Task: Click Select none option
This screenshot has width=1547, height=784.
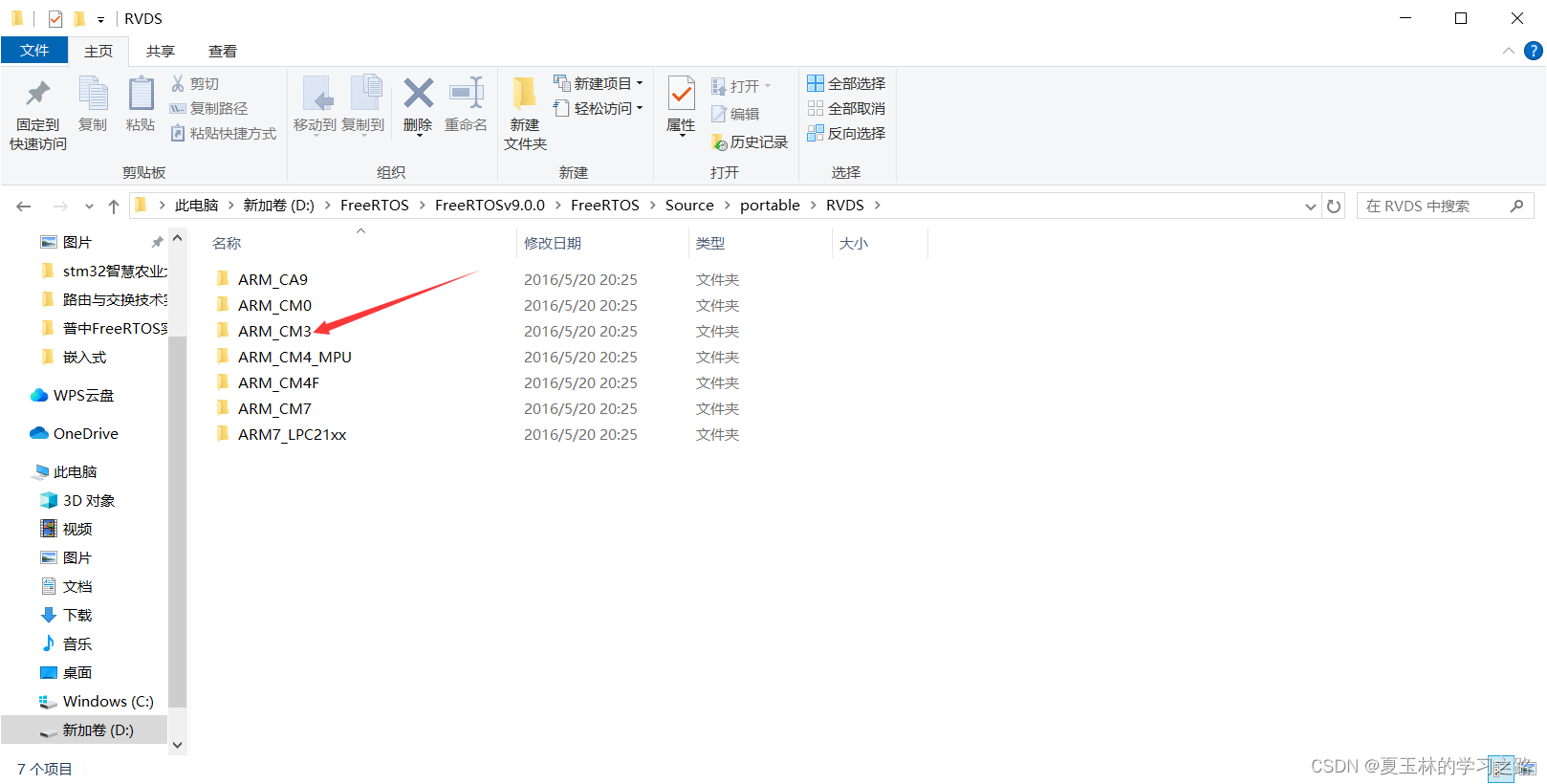Action: (846, 109)
